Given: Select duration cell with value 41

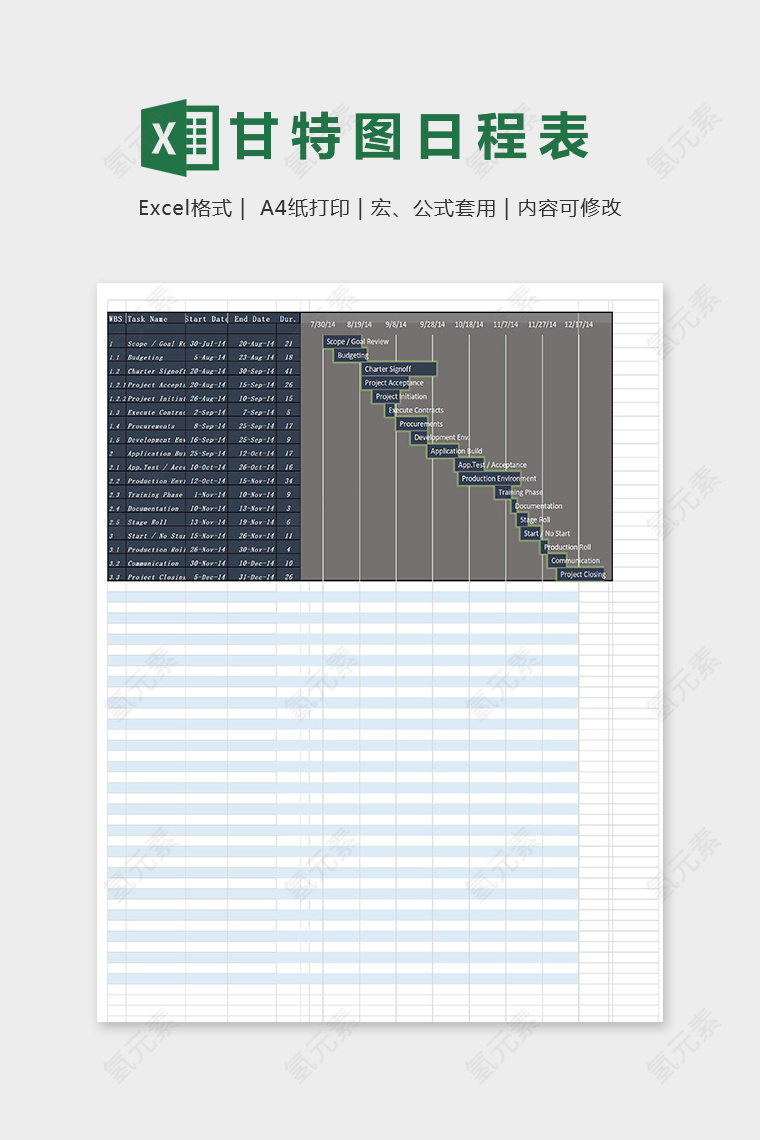Looking at the screenshot, I should click(x=289, y=371).
